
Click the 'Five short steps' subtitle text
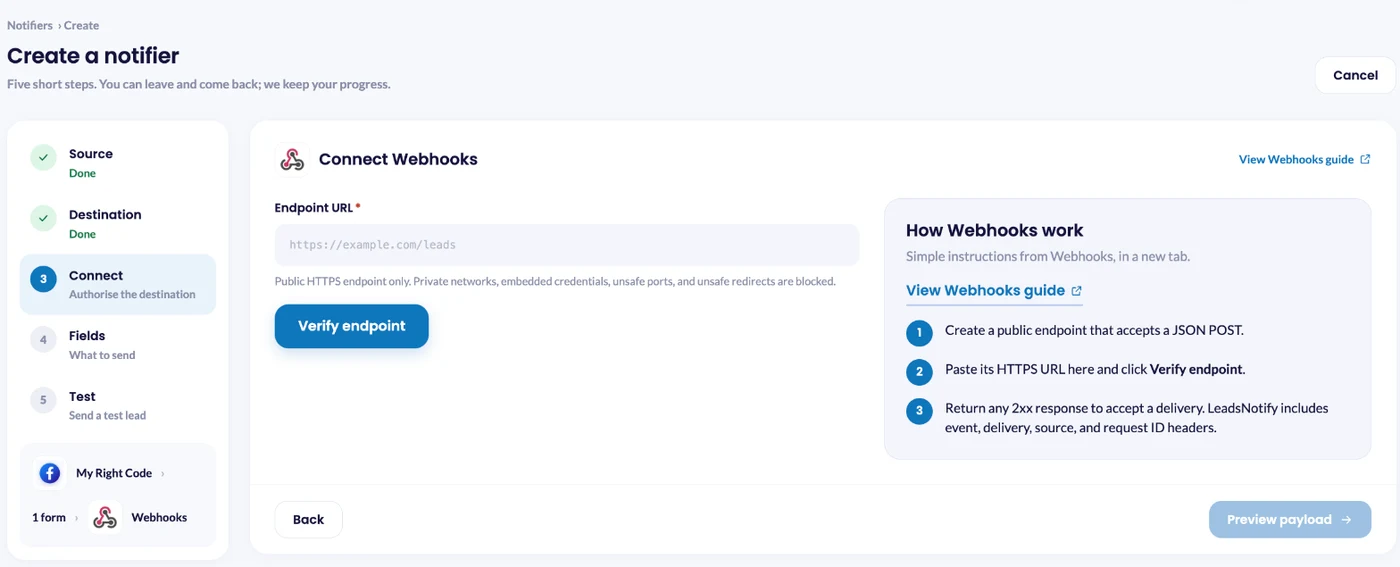click(x=199, y=84)
